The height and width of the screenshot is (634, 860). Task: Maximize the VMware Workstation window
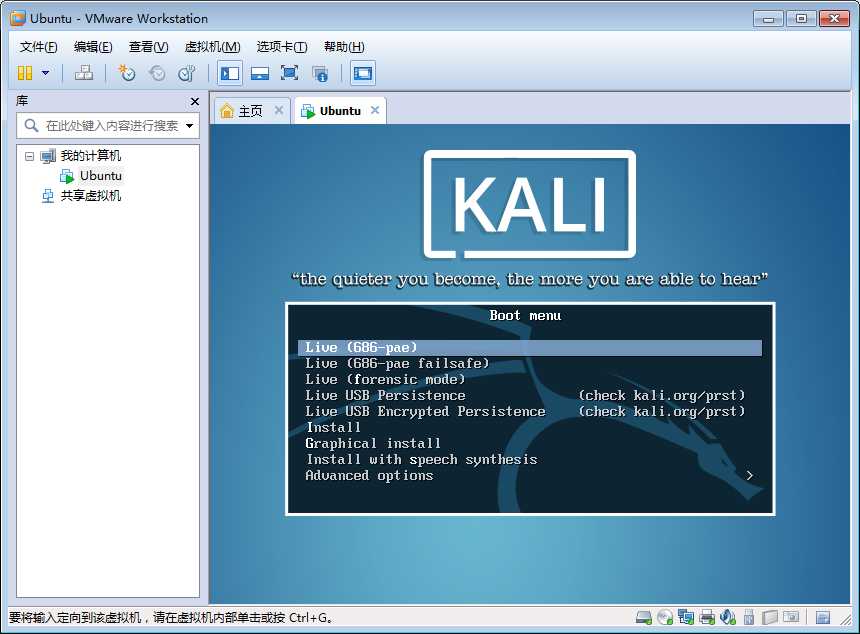pos(801,19)
